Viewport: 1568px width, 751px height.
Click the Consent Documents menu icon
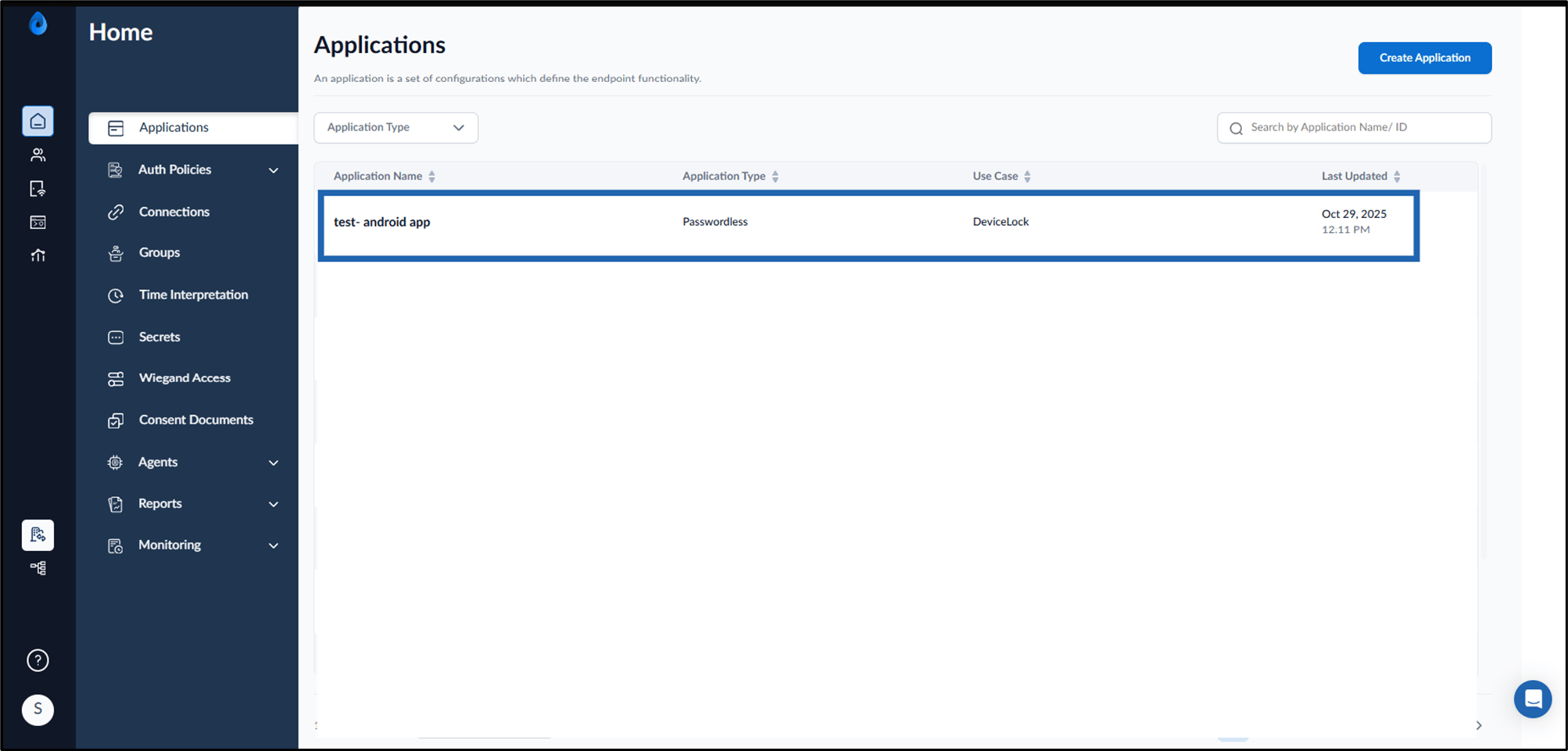[x=116, y=420]
